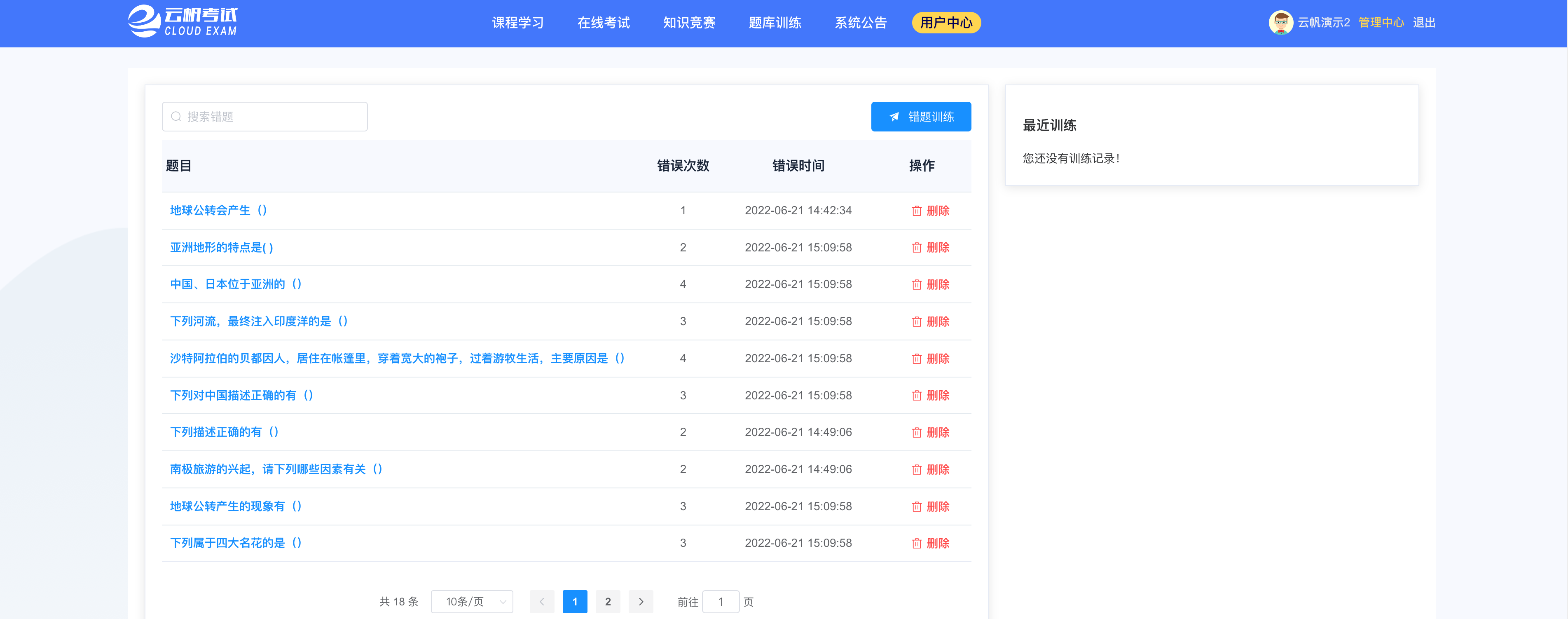Click 共 18 条 total count

(x=399, y=601)
